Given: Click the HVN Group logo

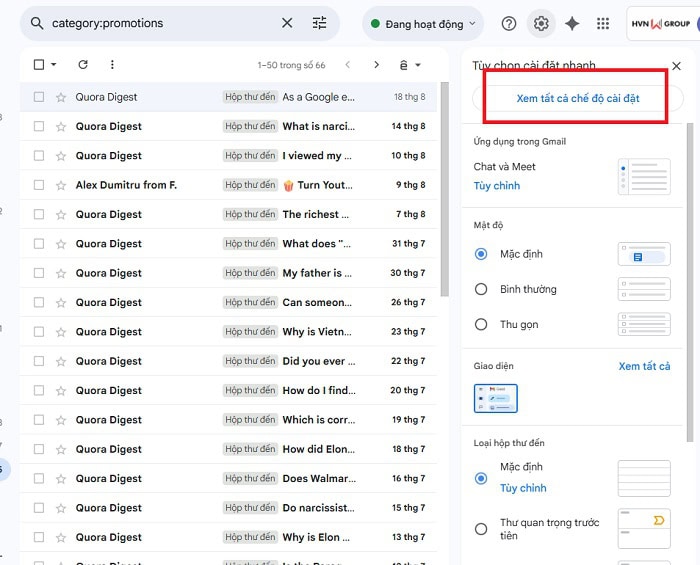Looking at the screenshot, I should pos(661,24).
